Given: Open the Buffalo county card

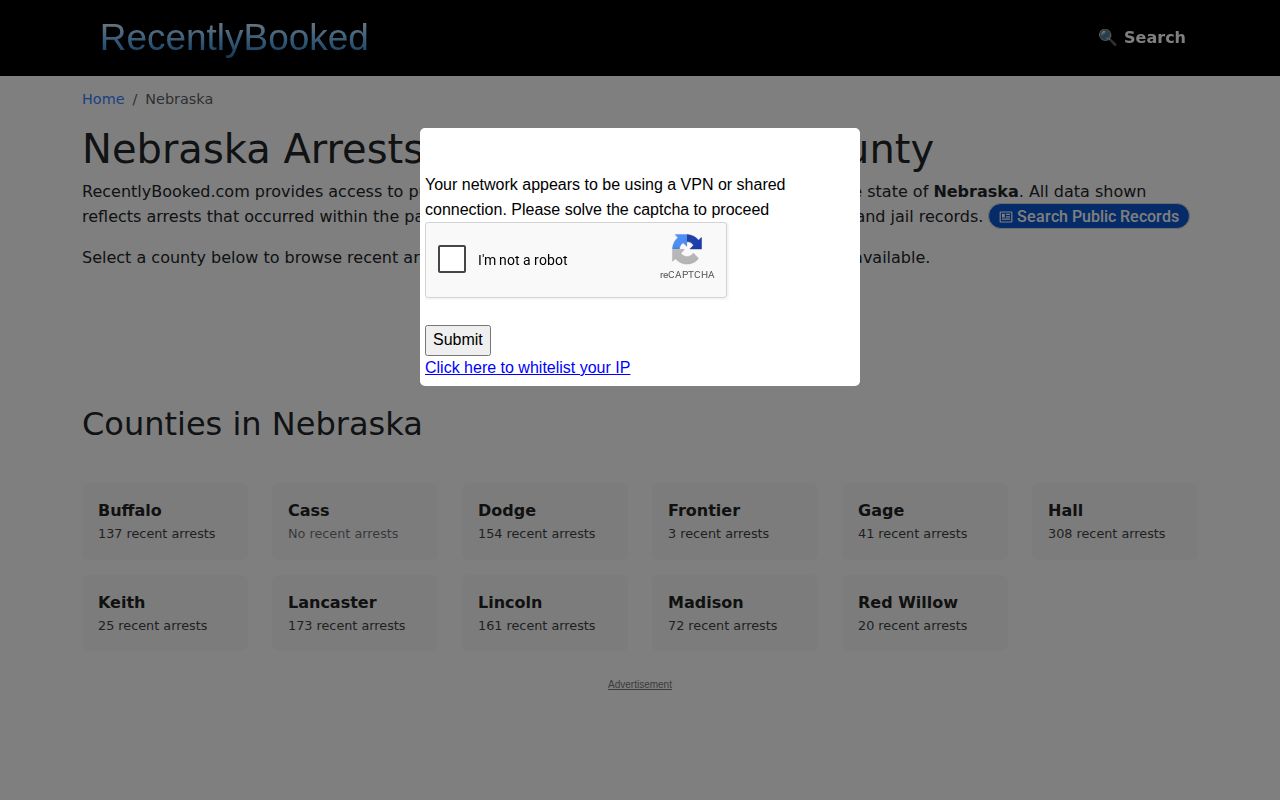Looking at the screenshot, I should click(x=165, y=521).
